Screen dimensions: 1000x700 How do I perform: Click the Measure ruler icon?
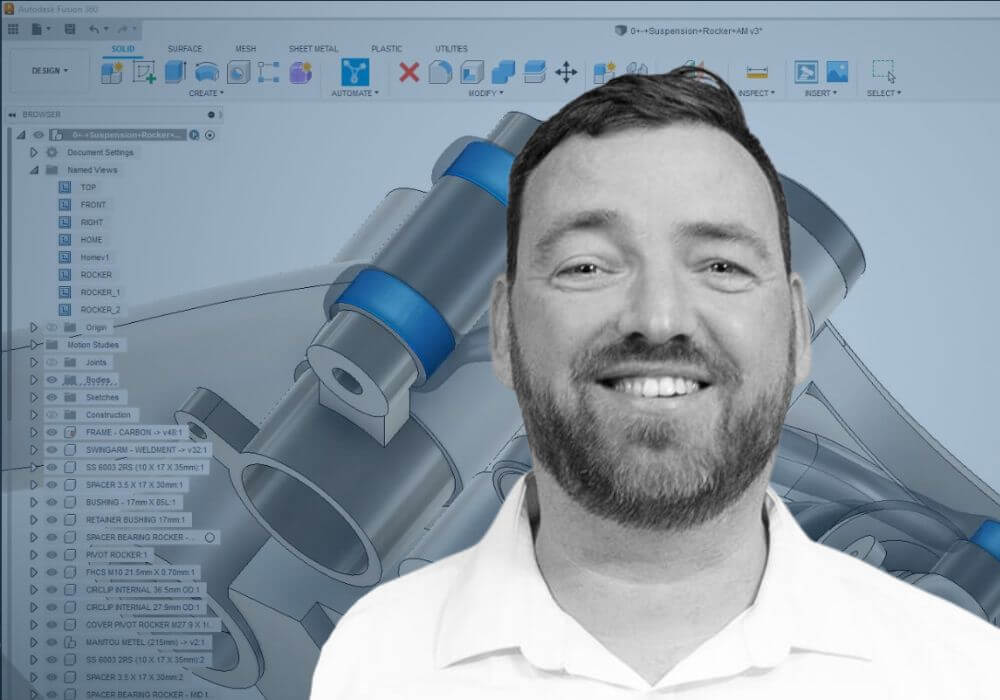pos(757,72)
